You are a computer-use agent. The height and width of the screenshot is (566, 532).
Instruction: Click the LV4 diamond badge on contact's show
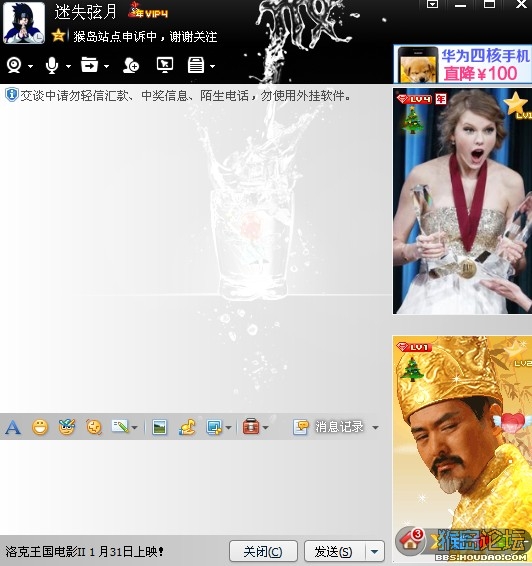pos(414,99)
